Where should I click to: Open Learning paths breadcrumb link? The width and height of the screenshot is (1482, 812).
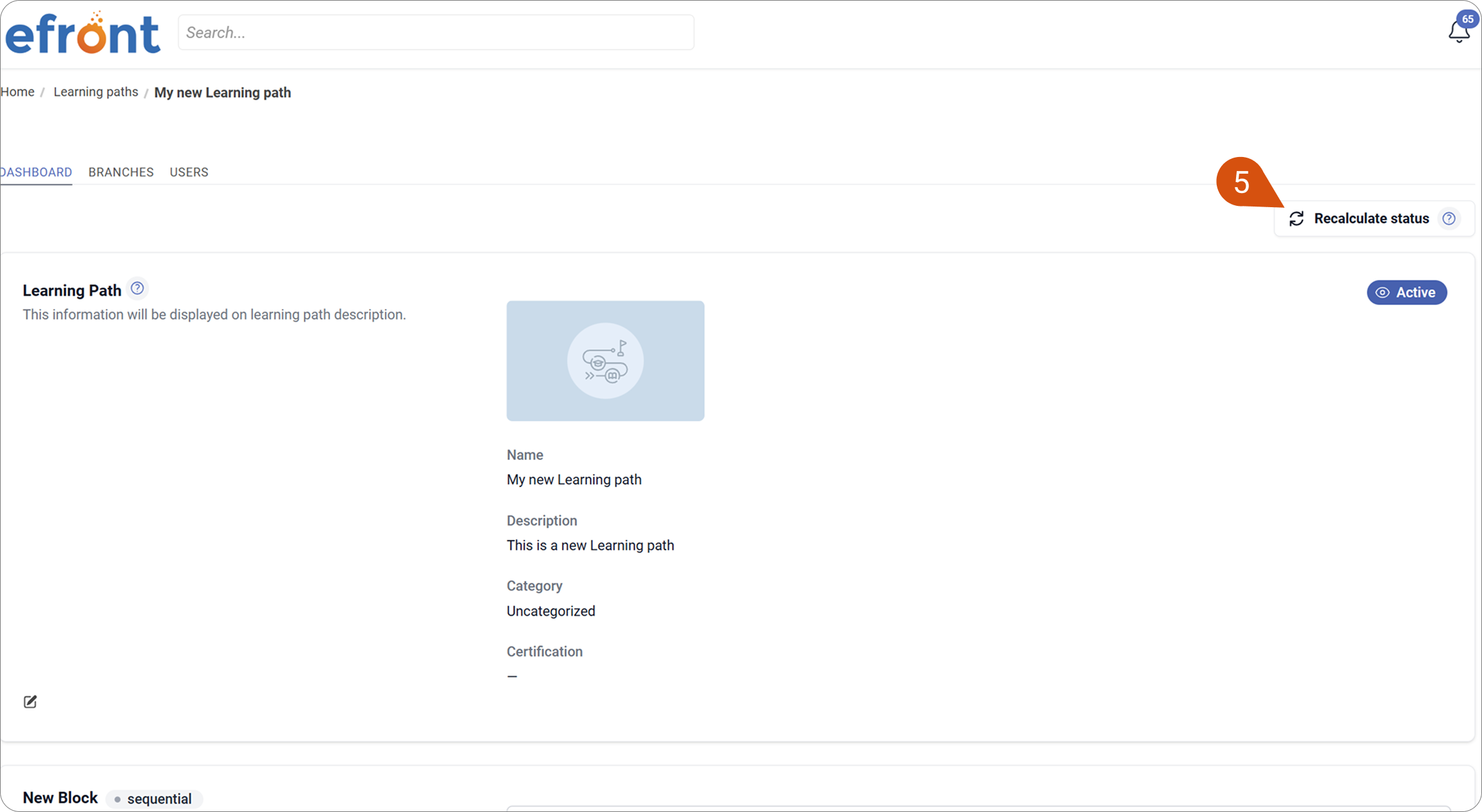[x=96, y=92]
